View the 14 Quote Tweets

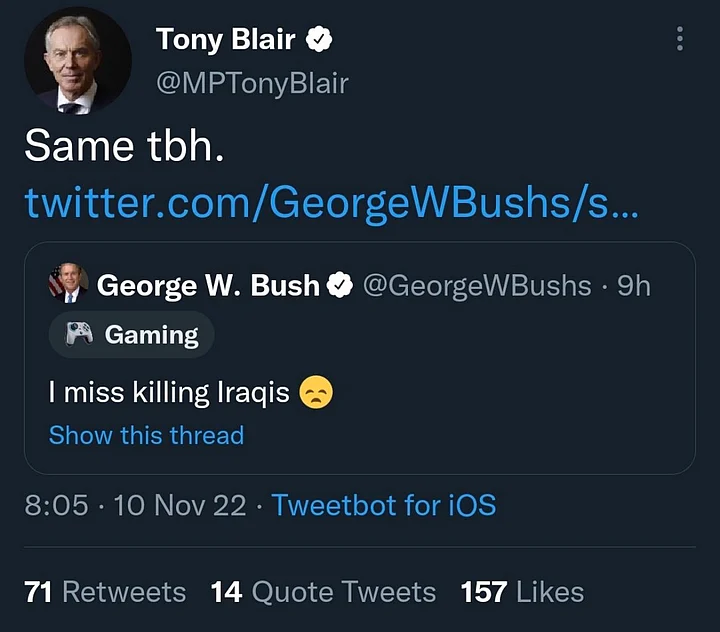click(x=323, y=592)
